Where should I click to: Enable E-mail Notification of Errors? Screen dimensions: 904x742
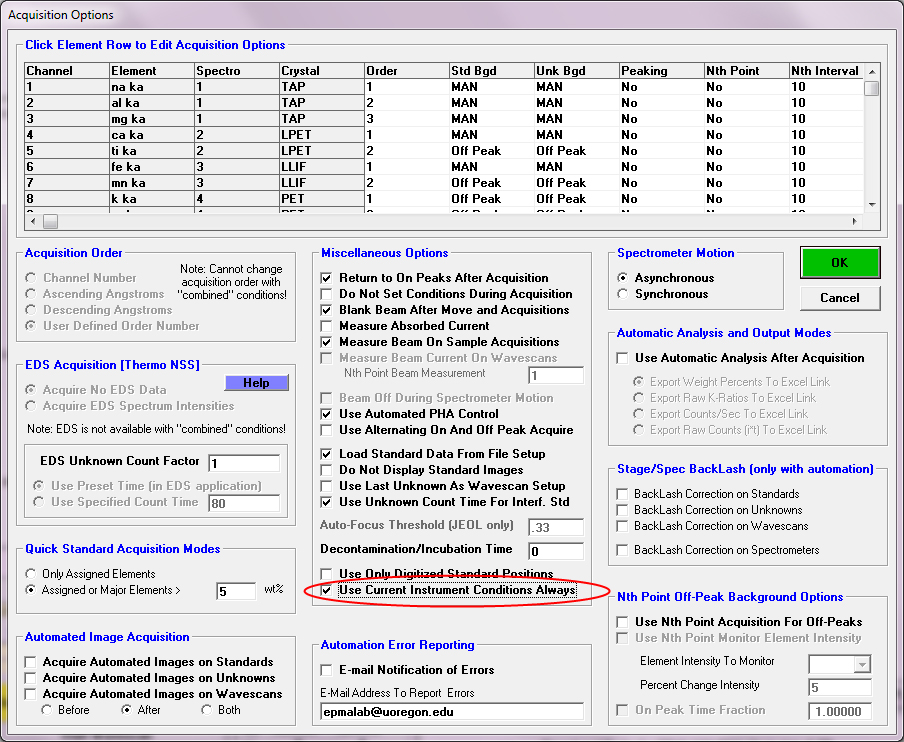(327, 670)
